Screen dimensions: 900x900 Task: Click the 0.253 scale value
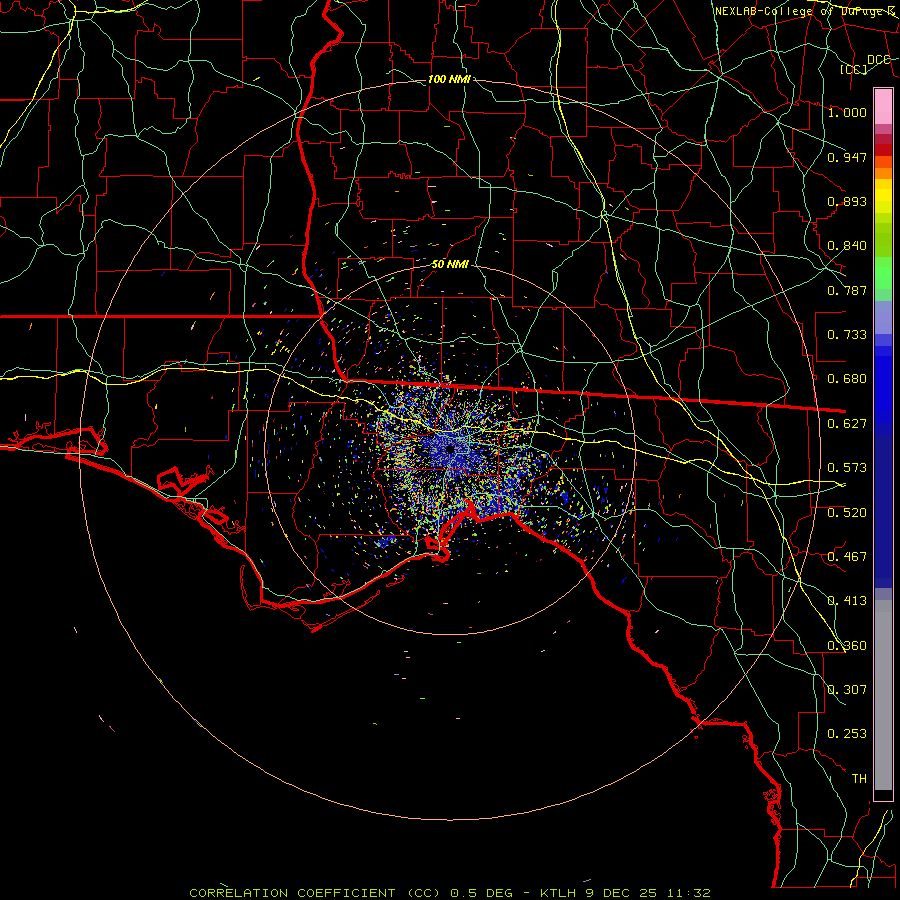click(847, 734)
